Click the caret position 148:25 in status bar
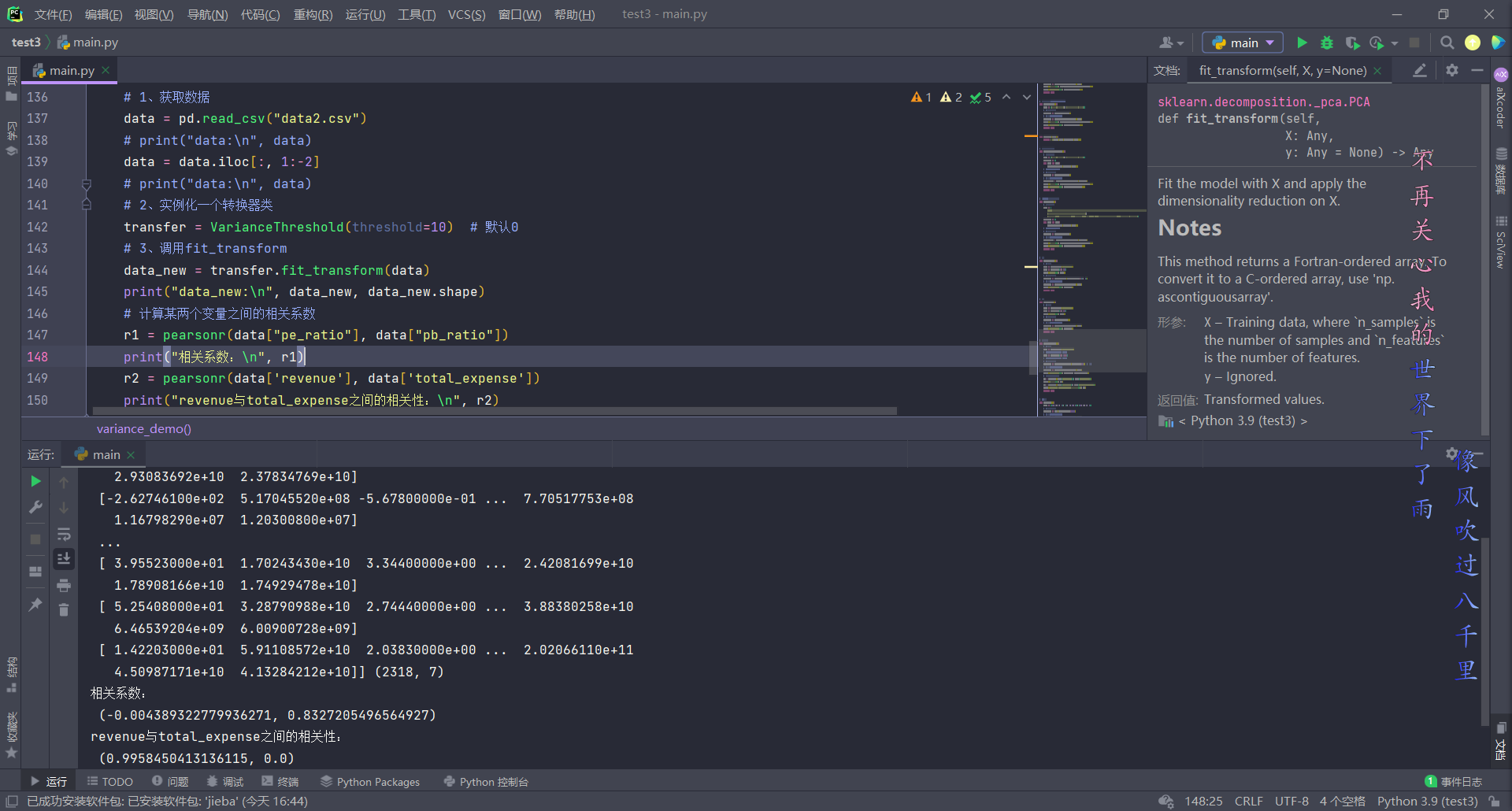The width and height of the screenshot is (1512, 811). pyautogui.click(x=1203, y=801)
